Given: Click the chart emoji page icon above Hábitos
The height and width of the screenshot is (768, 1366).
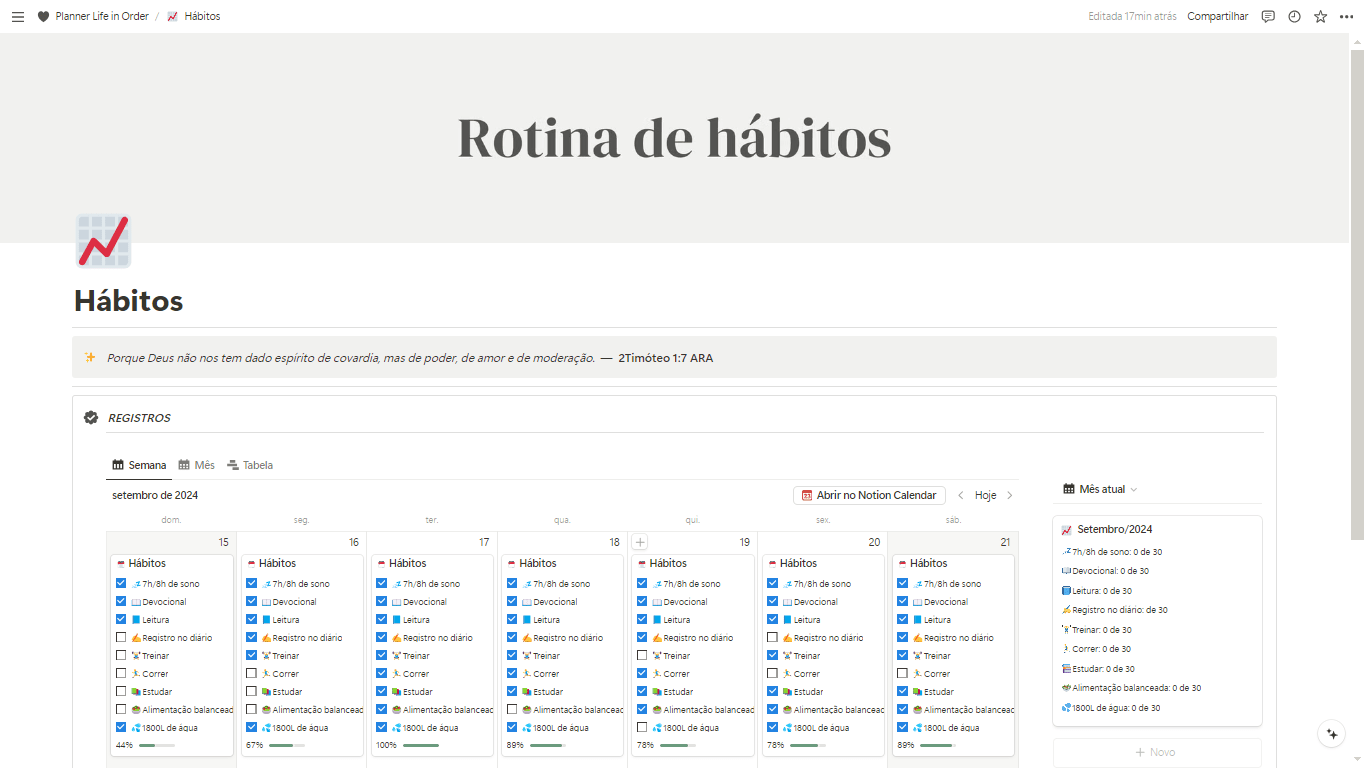Looking at the screenshot, I should point(102,241).
